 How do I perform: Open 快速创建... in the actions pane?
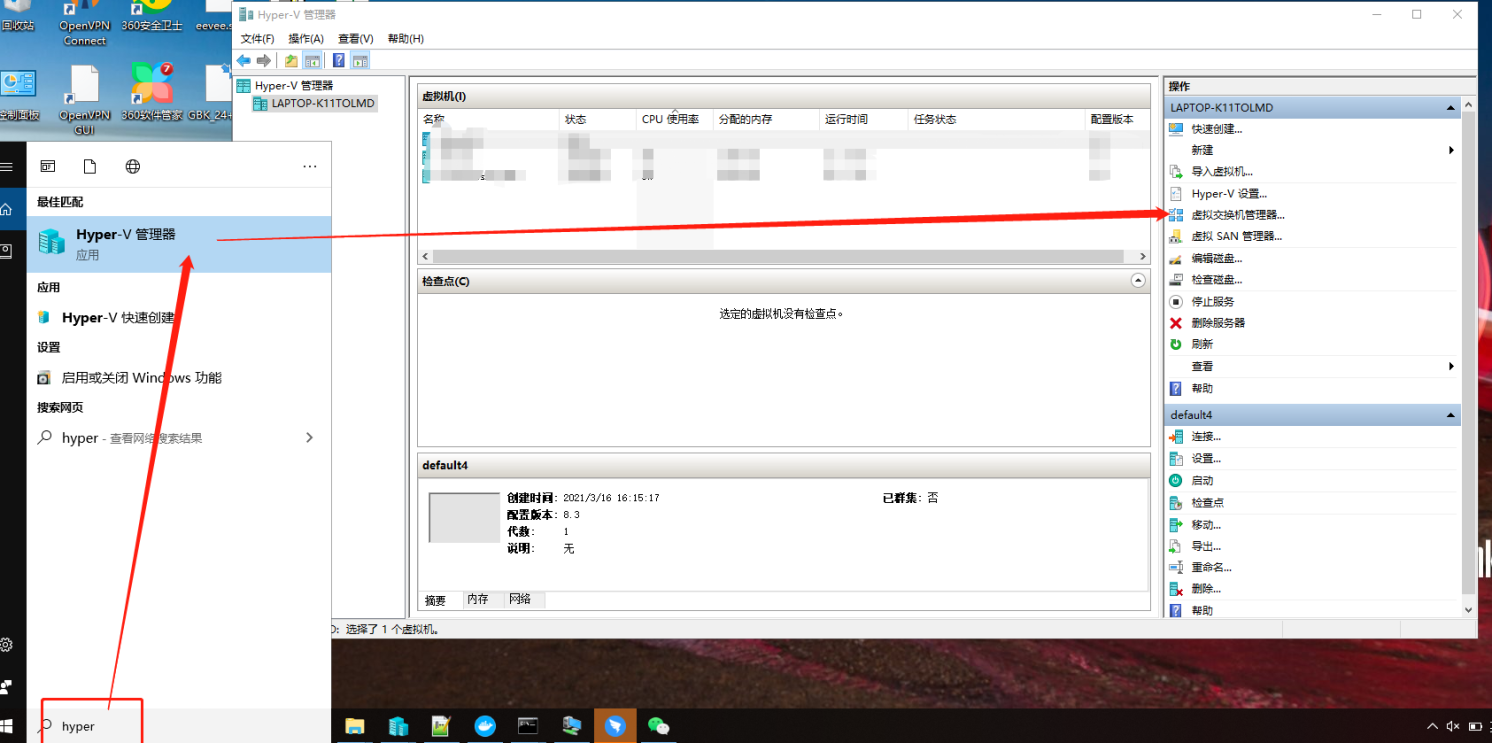tap(1216, 129)
